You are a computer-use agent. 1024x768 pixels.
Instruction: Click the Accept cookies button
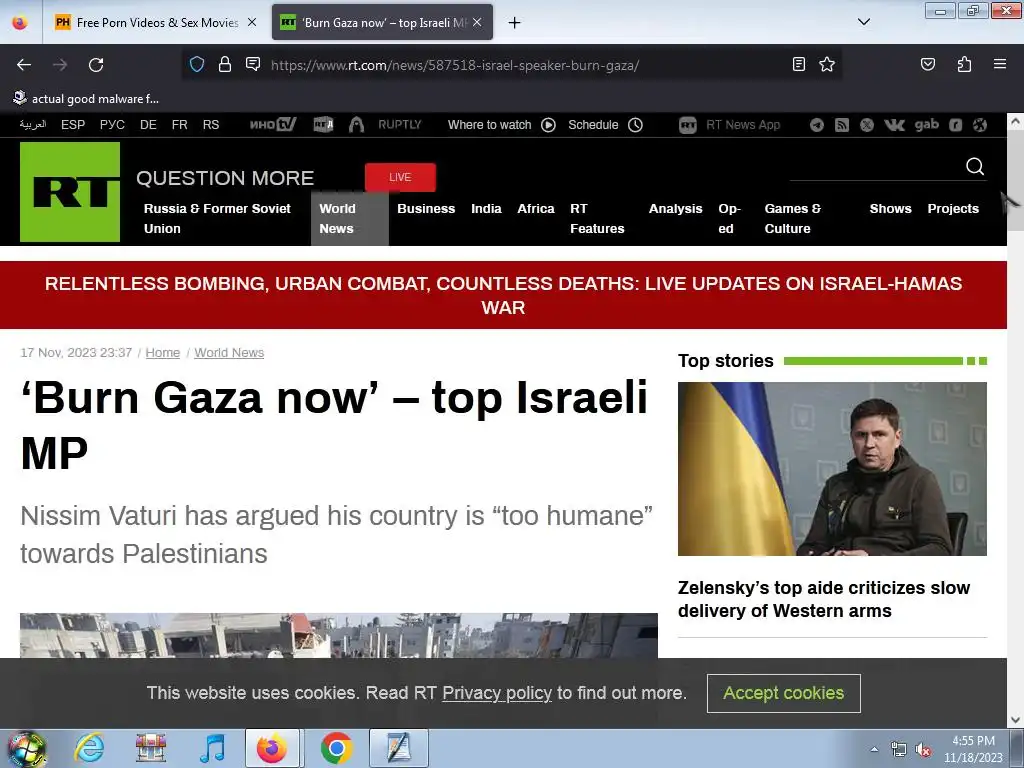pyautogui.click(x=784, y=693)
